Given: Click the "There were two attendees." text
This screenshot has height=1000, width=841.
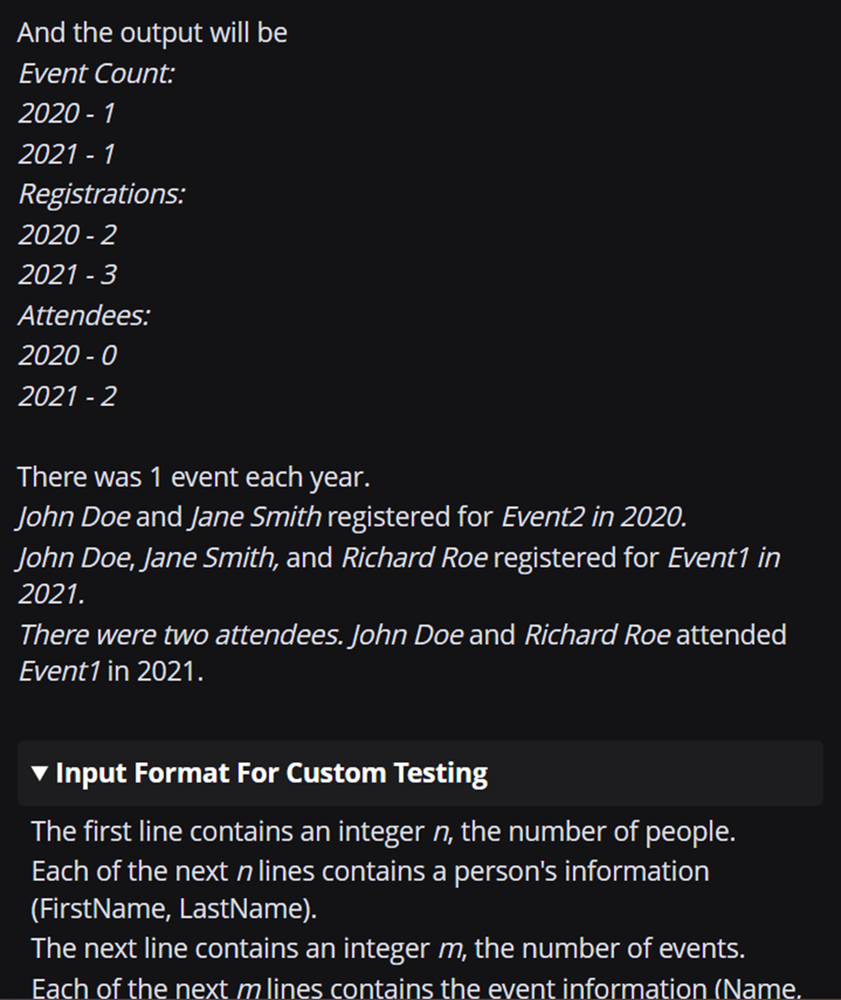Looking at the screenshot, I should click(176, 635).
